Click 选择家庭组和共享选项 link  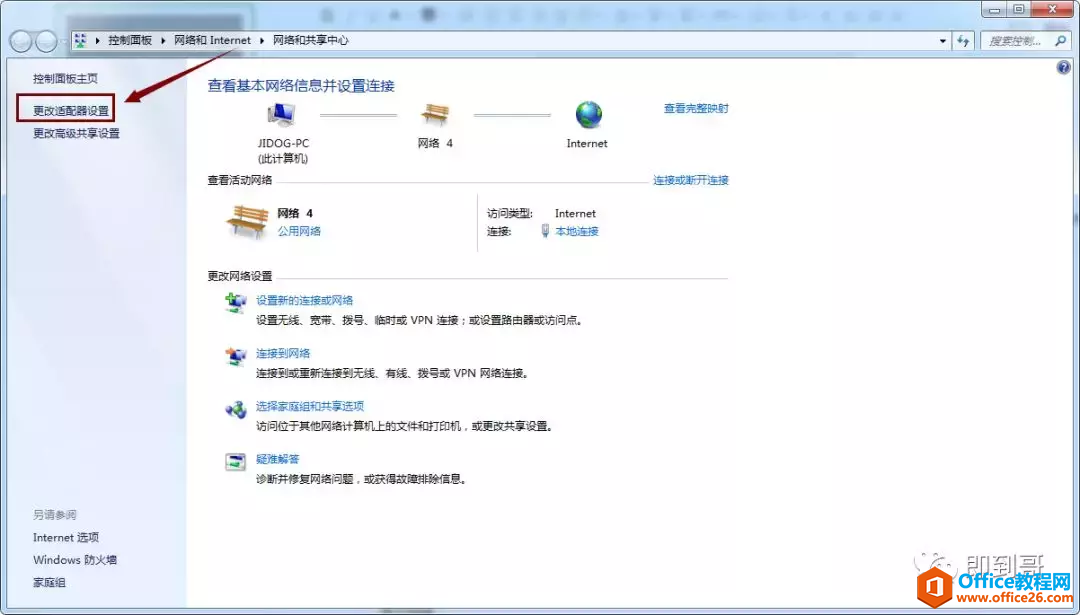(310, 406)
